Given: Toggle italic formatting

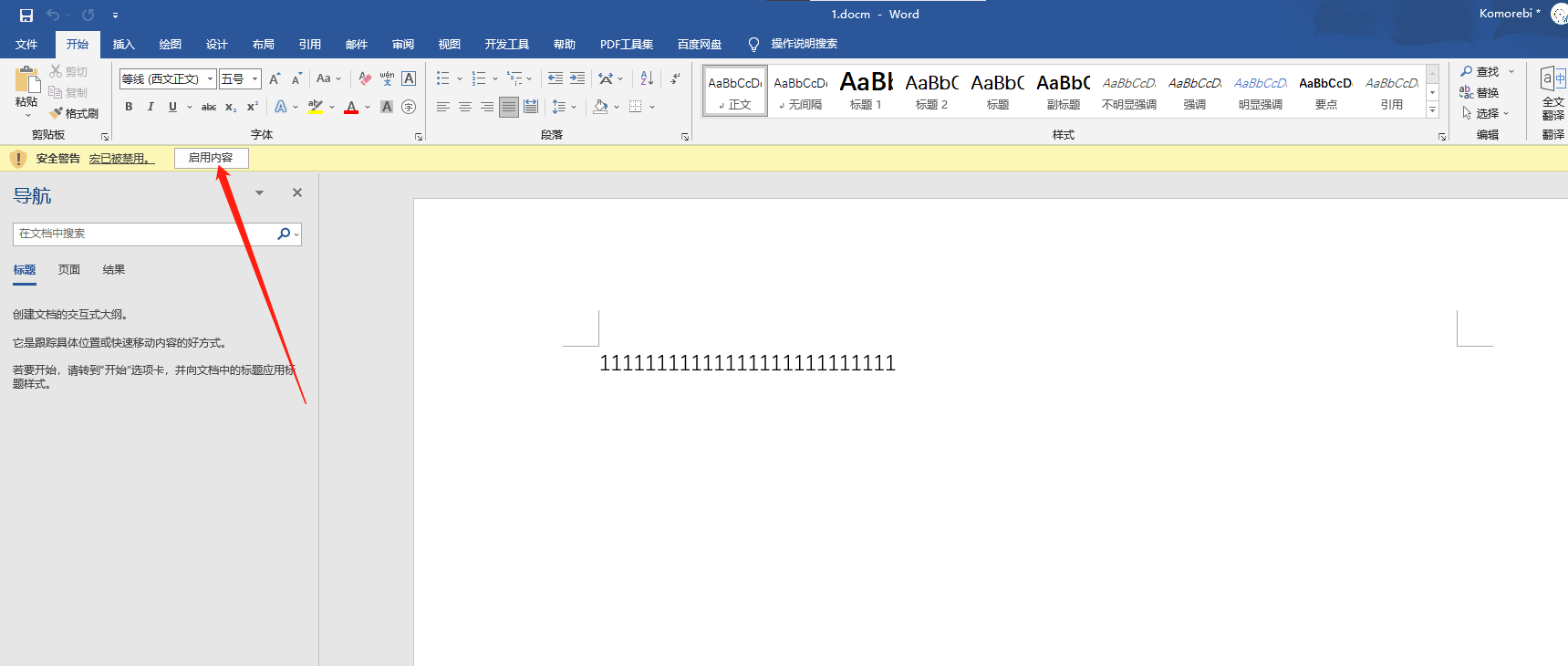Looking at the screenshot, I should click(151, 107).
